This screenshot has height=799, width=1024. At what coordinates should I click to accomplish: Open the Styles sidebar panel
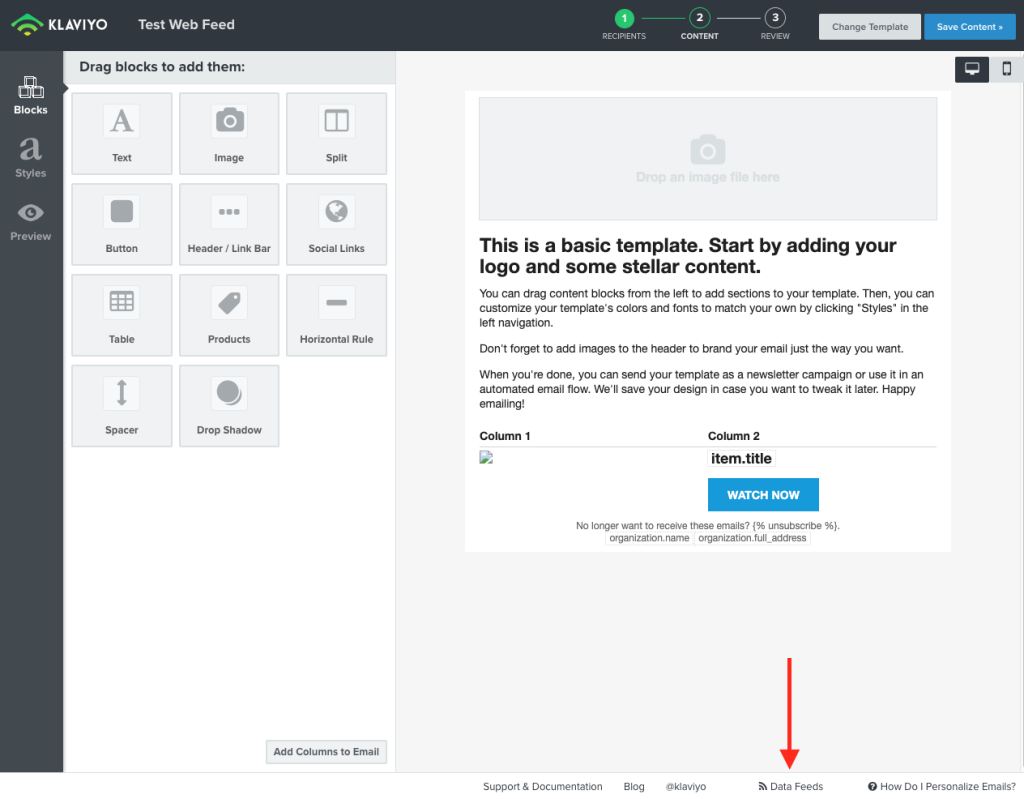pos(31,158)
